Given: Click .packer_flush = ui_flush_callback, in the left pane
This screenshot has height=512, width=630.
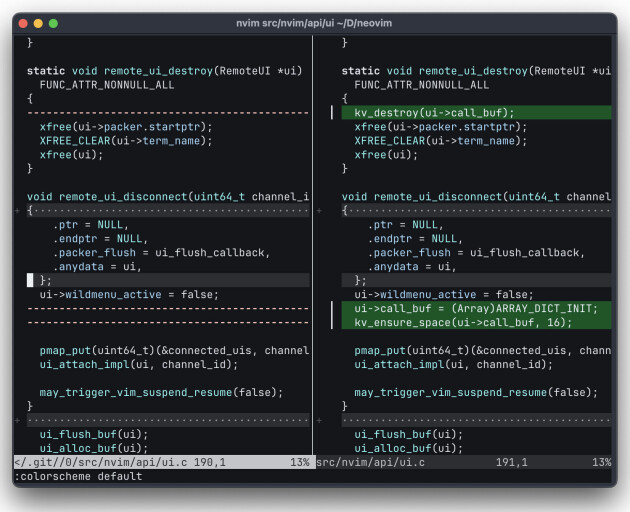Looking at the screenshot, I should click(x=161, y=253).
